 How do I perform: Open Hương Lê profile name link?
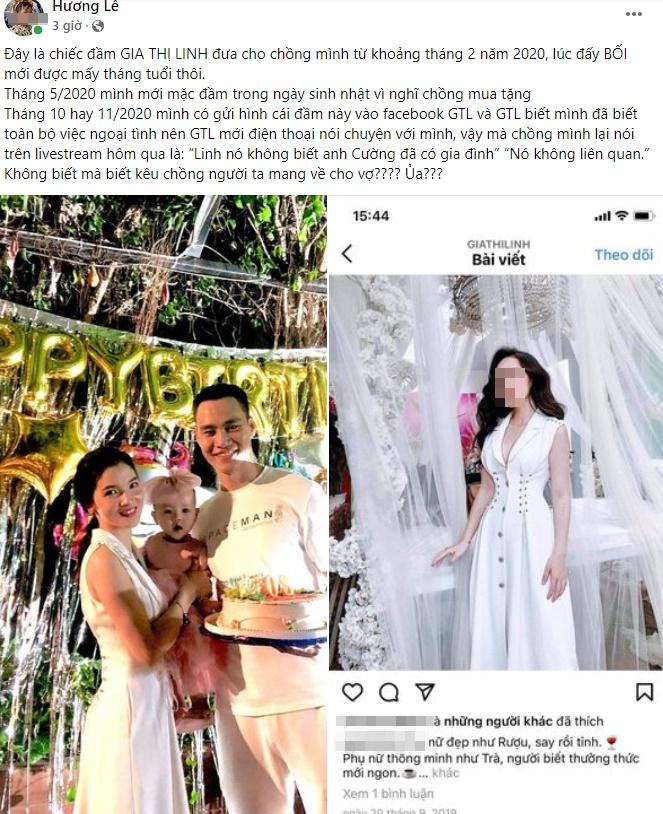86,6
